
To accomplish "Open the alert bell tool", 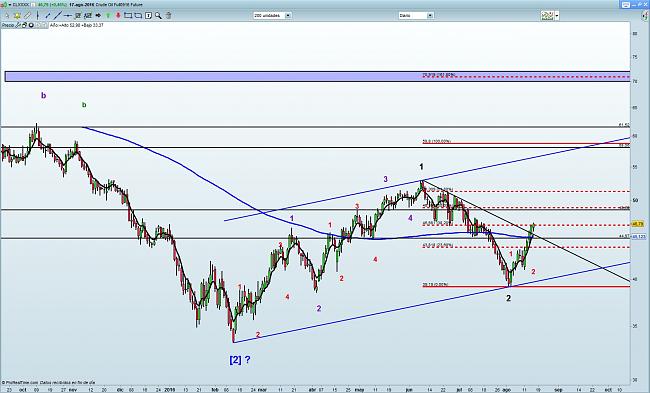I will 17,15.
